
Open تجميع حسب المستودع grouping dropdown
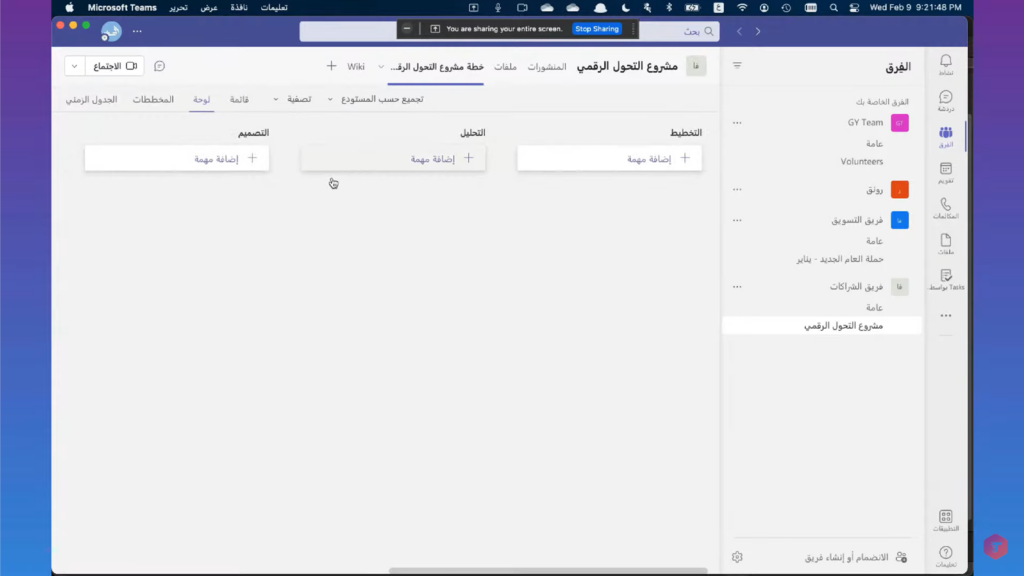[376, 99]
